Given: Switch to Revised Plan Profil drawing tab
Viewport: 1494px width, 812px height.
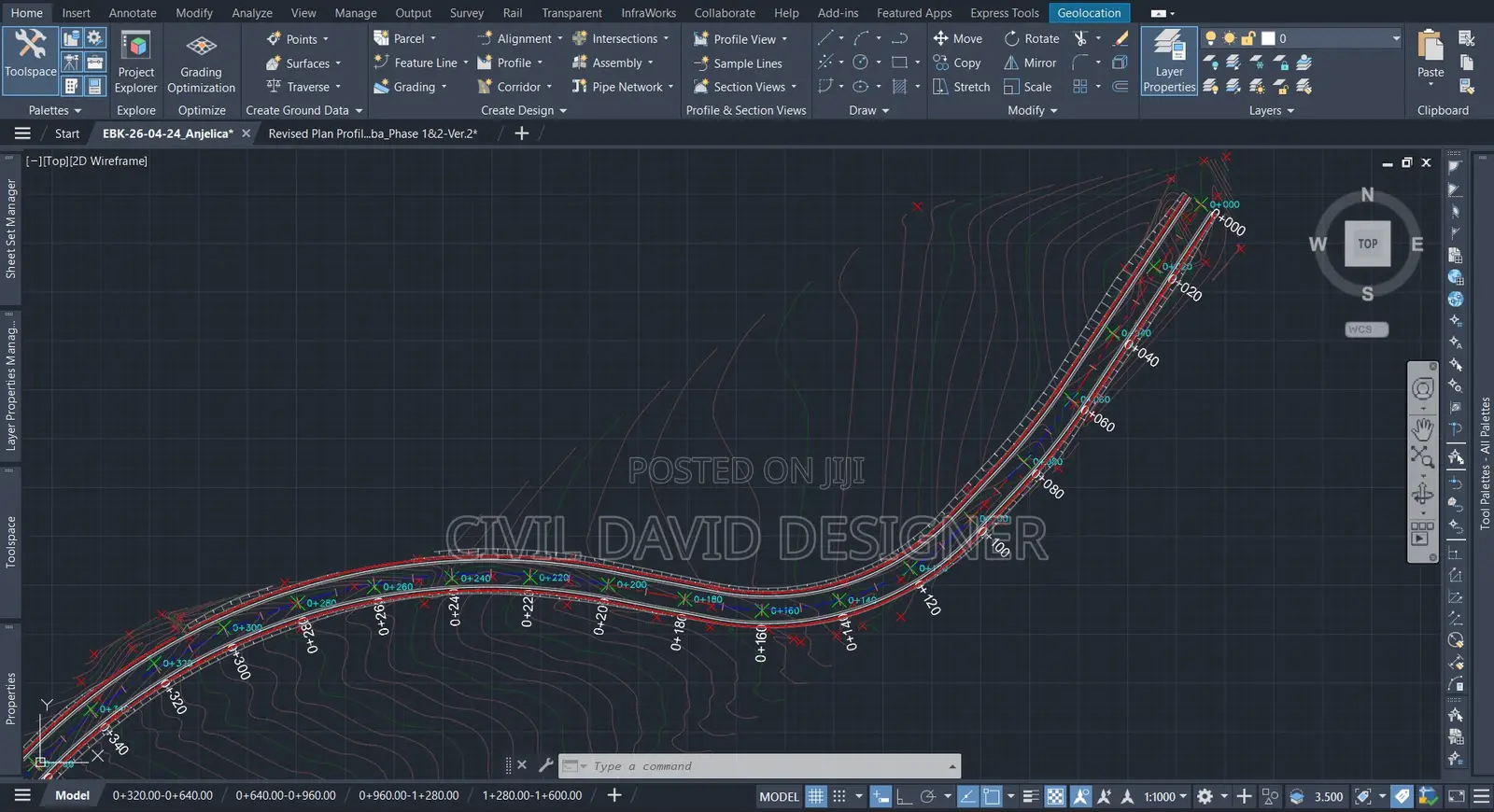Looking at the screenshot, I should click(373, 133).
